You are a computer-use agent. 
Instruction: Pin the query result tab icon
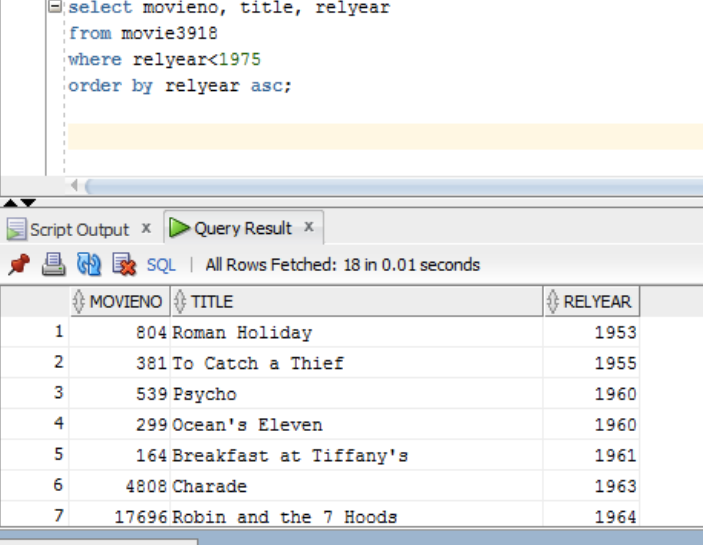point(19,264)
